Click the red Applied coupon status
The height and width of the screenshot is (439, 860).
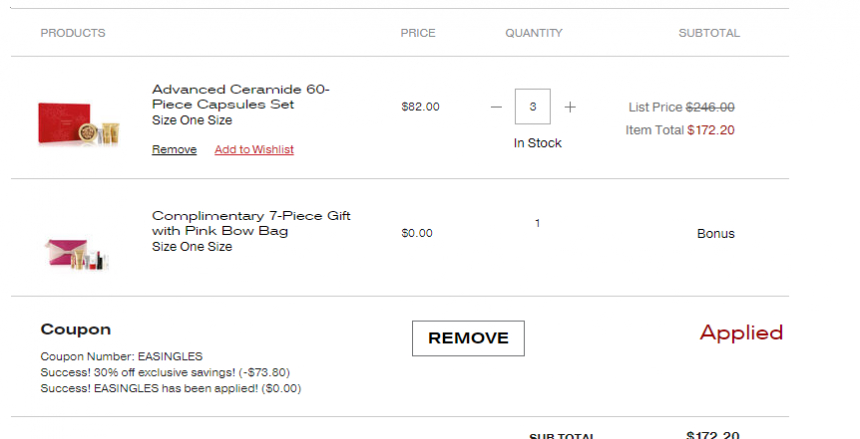click(741, 333)
